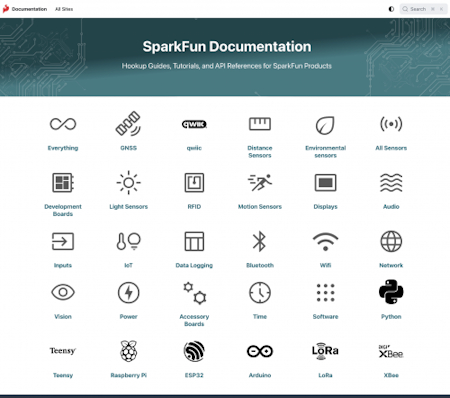The height and width of the screenshot is (398, 450).
Task: Click the Raspberry Pi logo icon
Action: (x=128, y=351)
